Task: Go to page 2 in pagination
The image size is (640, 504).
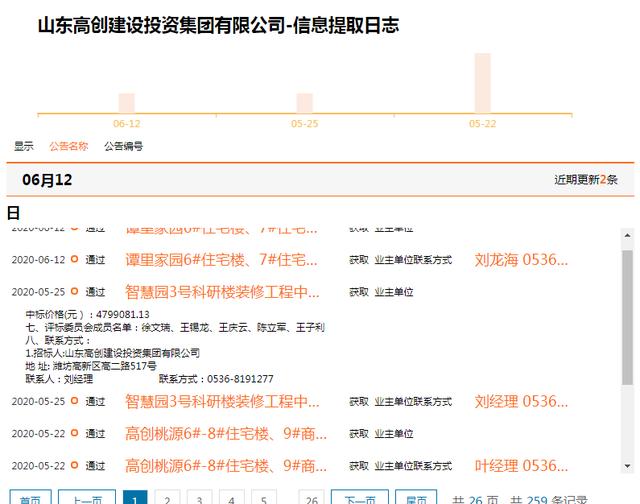Action: [167, 498]
